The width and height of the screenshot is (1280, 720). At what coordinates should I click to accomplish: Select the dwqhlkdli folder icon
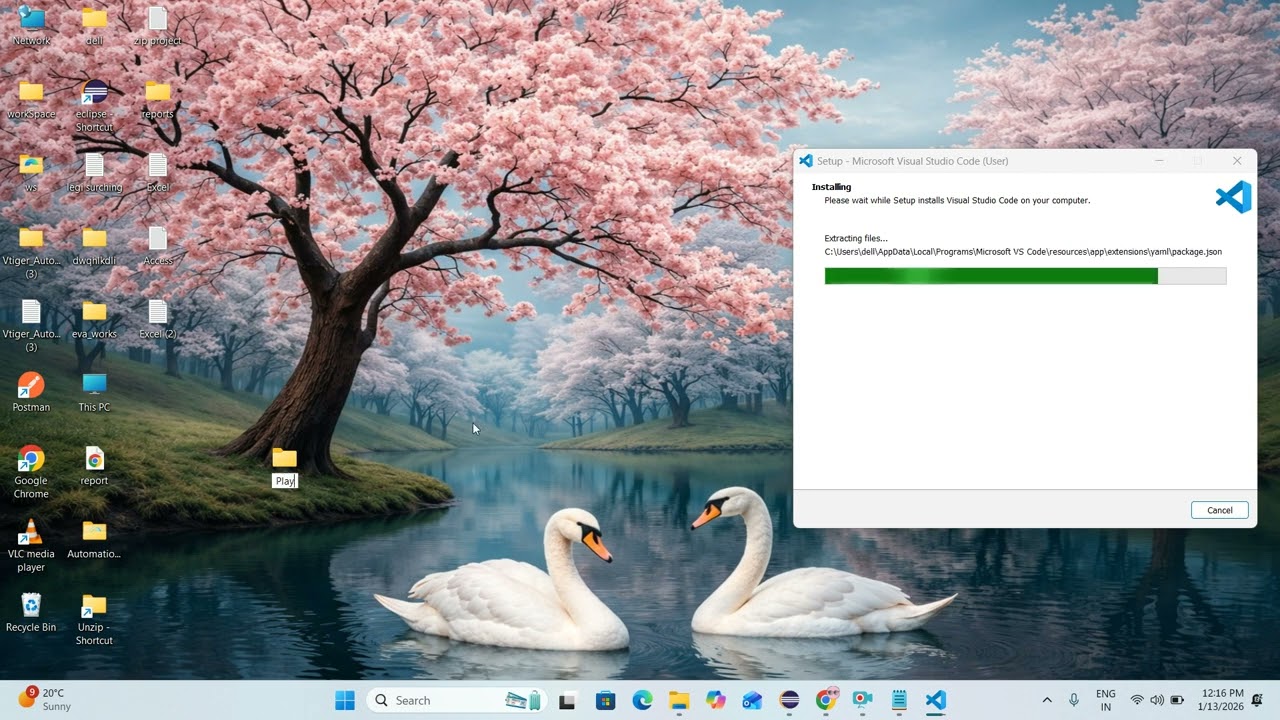(94, 246)
